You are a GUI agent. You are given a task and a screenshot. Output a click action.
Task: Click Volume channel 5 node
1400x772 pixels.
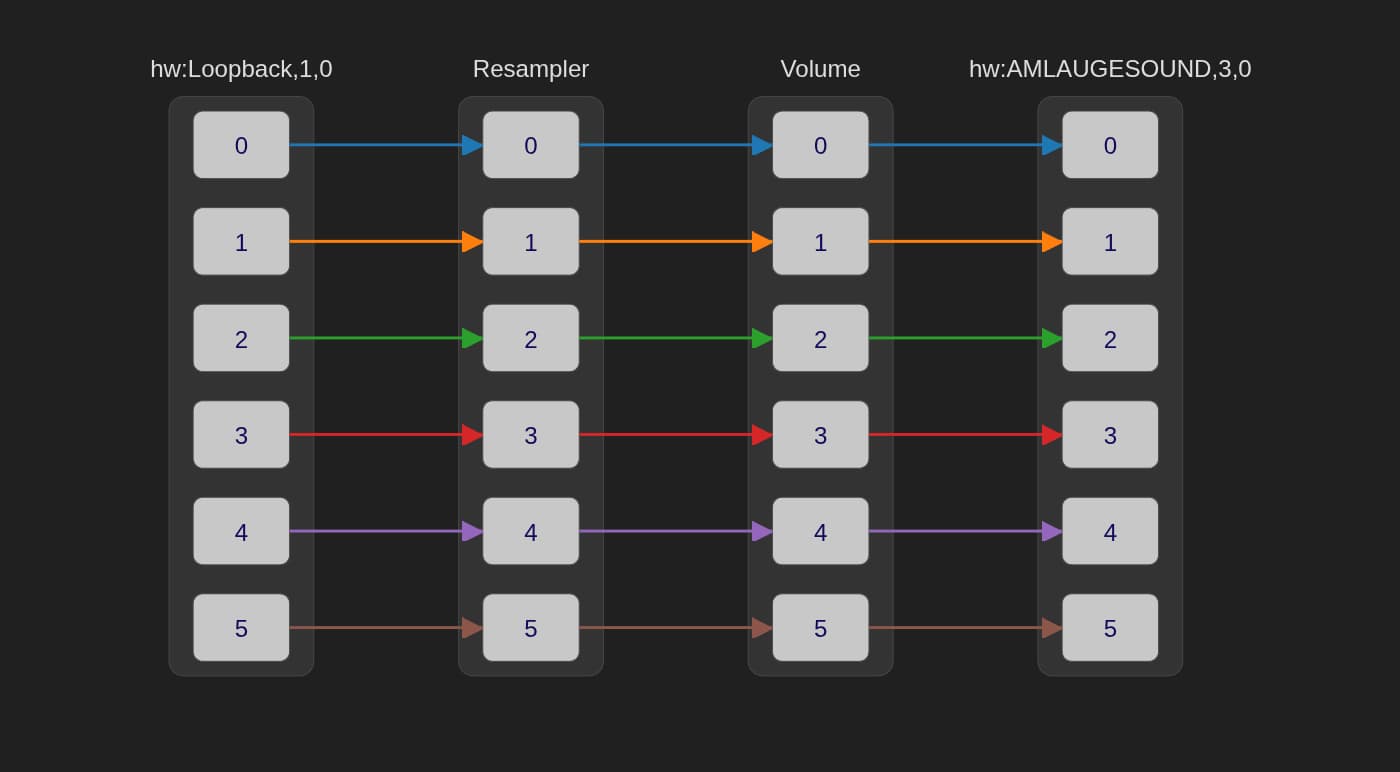pos(820,628)
